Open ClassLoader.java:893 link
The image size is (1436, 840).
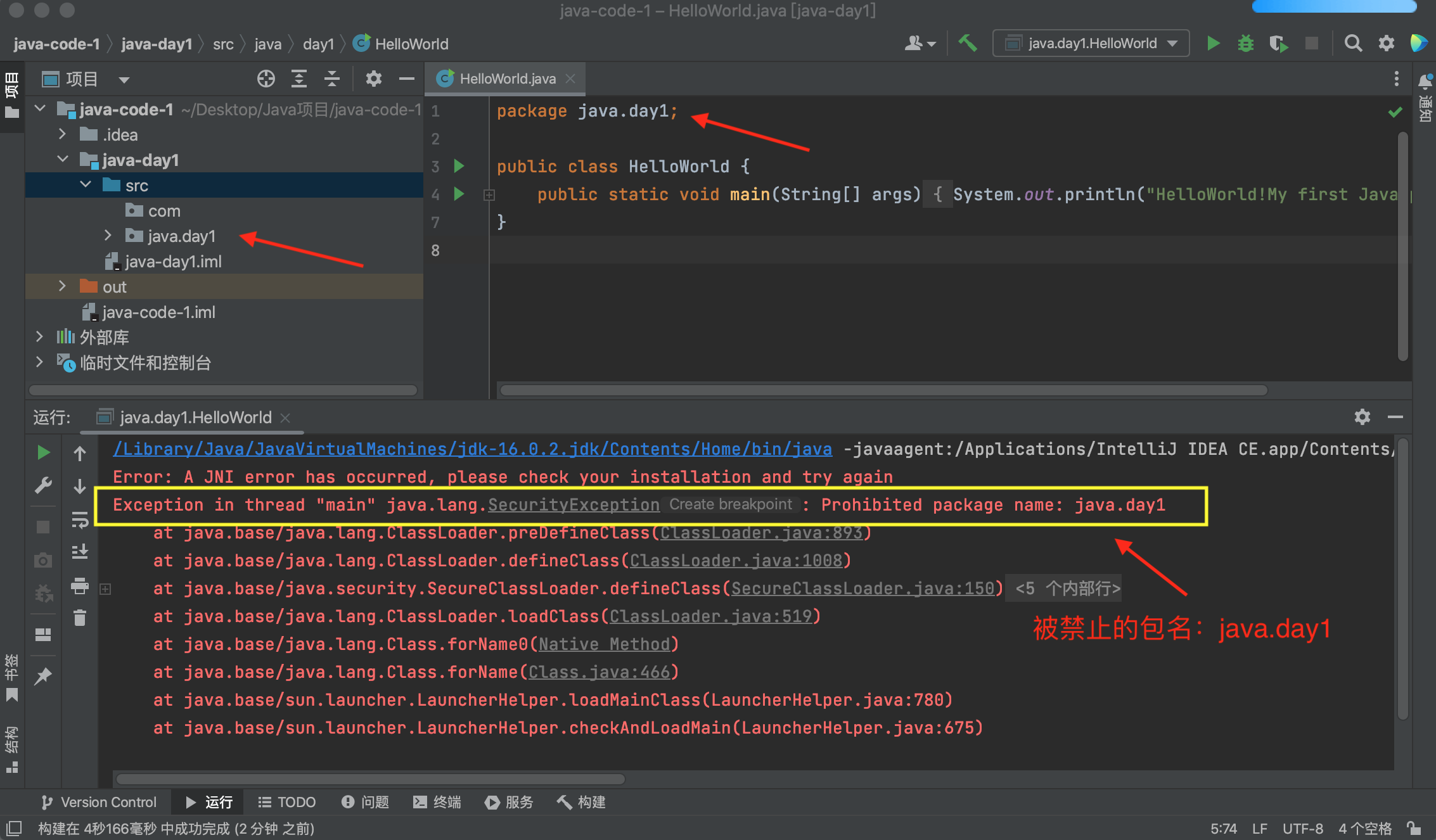pyautogui.click(x=761, y=533)
